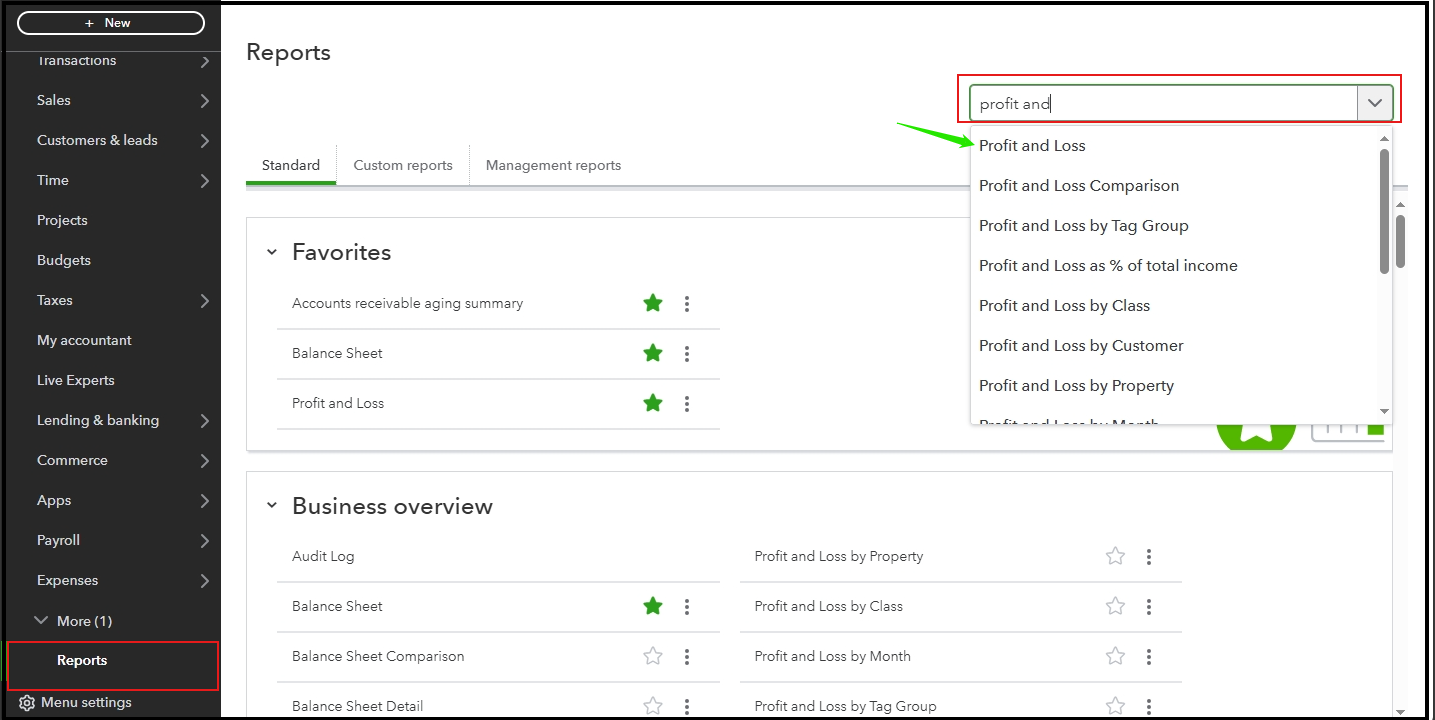Open three-dot menu for Balance Sheet in Business overview
The image size is (1435, 720).
[687, 606]
